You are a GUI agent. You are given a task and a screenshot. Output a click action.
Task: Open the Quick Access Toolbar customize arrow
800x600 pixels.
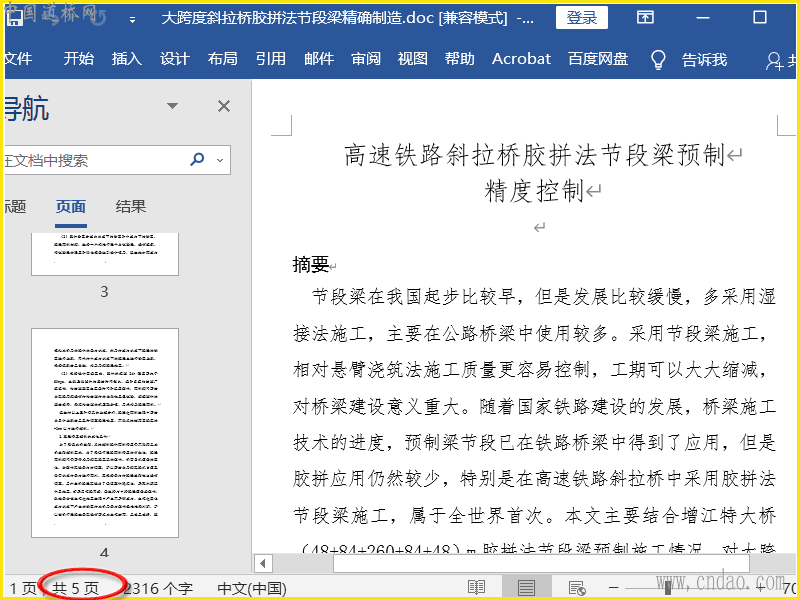tap(132, 19)
